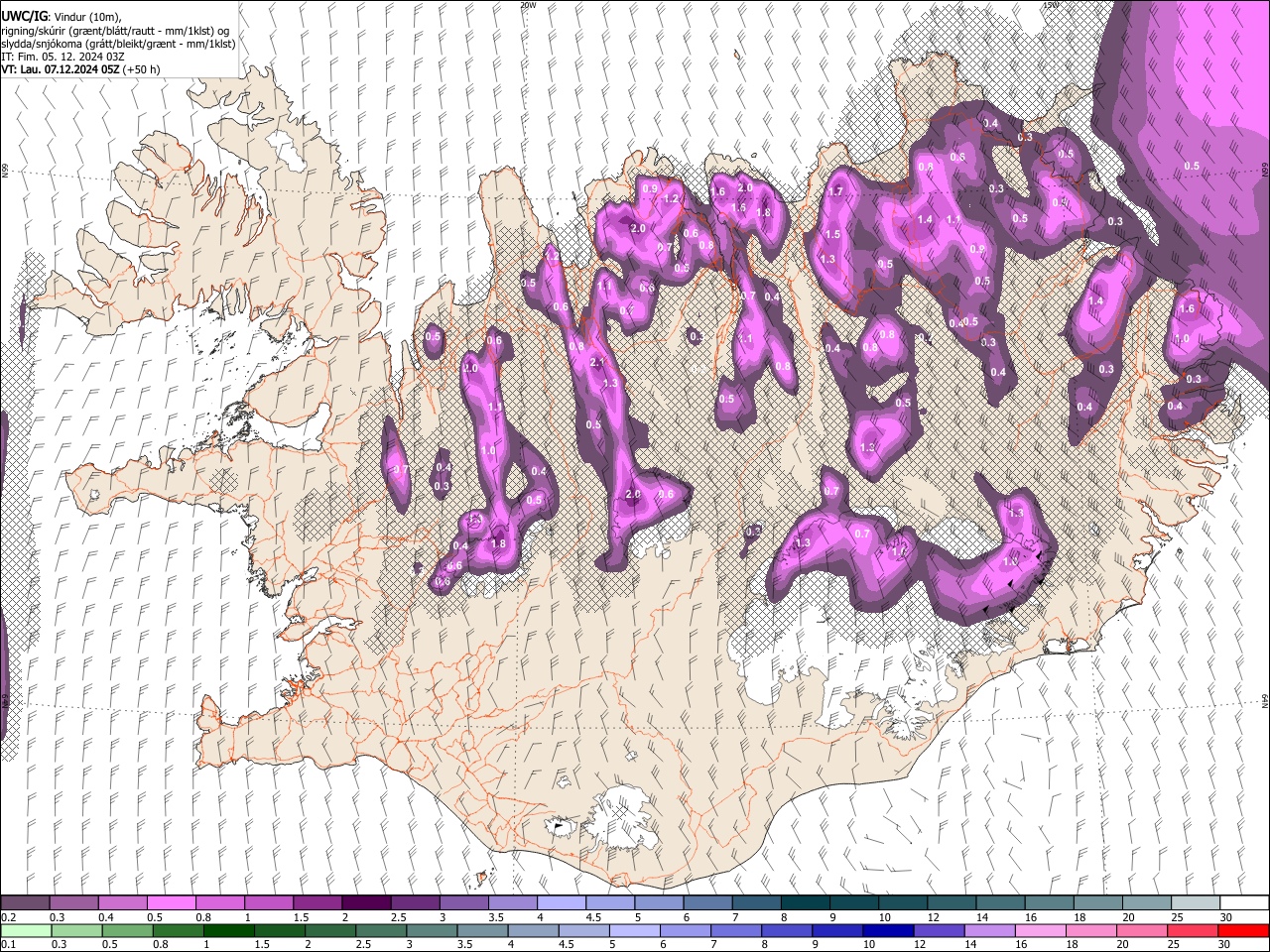Click the light periwinkle swatch at 4 in upper legend
The height and width of the screenshot is (952, 1270).
click(x=561, y=902)
